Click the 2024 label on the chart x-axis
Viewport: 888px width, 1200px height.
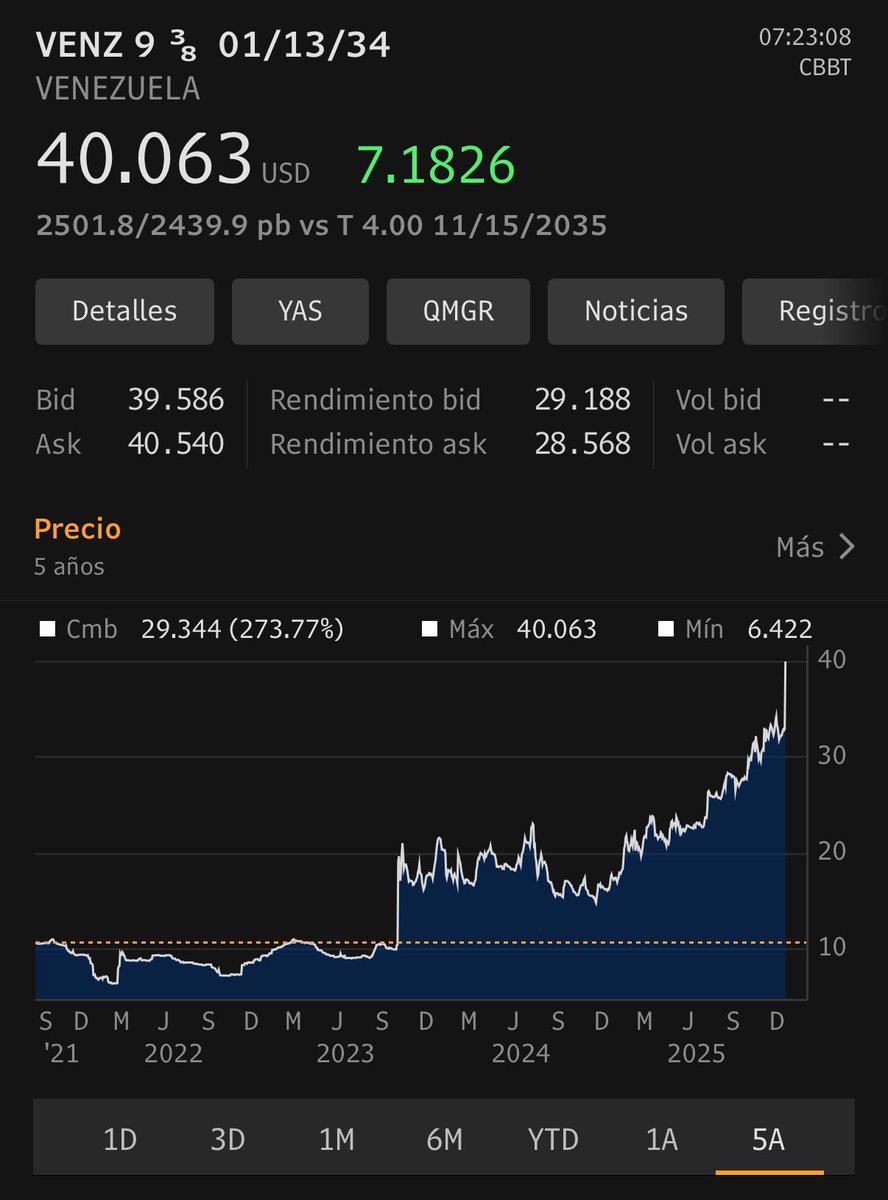click(520, 1053)
